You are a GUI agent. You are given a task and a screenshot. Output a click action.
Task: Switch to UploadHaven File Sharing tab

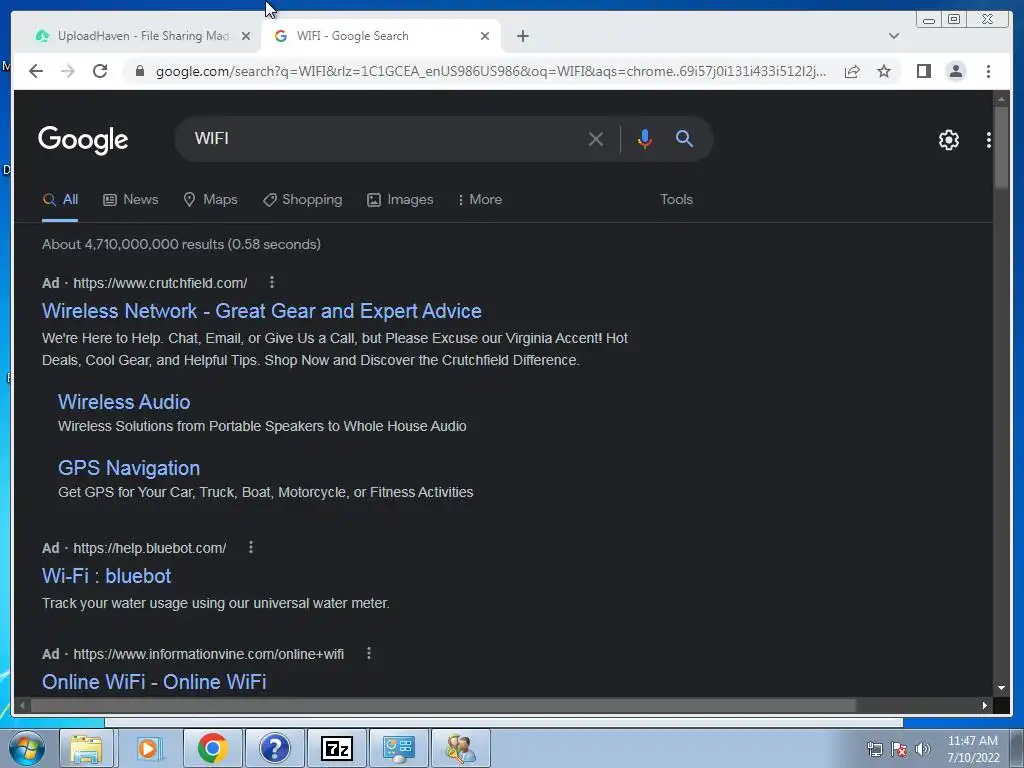tap(134, 36)
